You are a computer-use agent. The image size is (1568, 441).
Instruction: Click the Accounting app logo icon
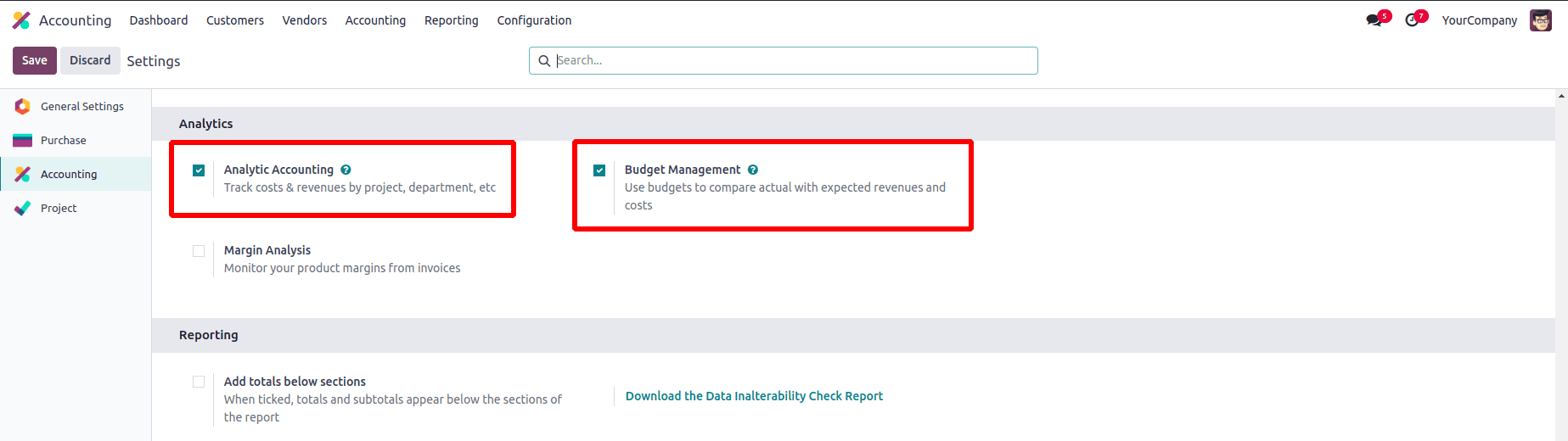21,20
